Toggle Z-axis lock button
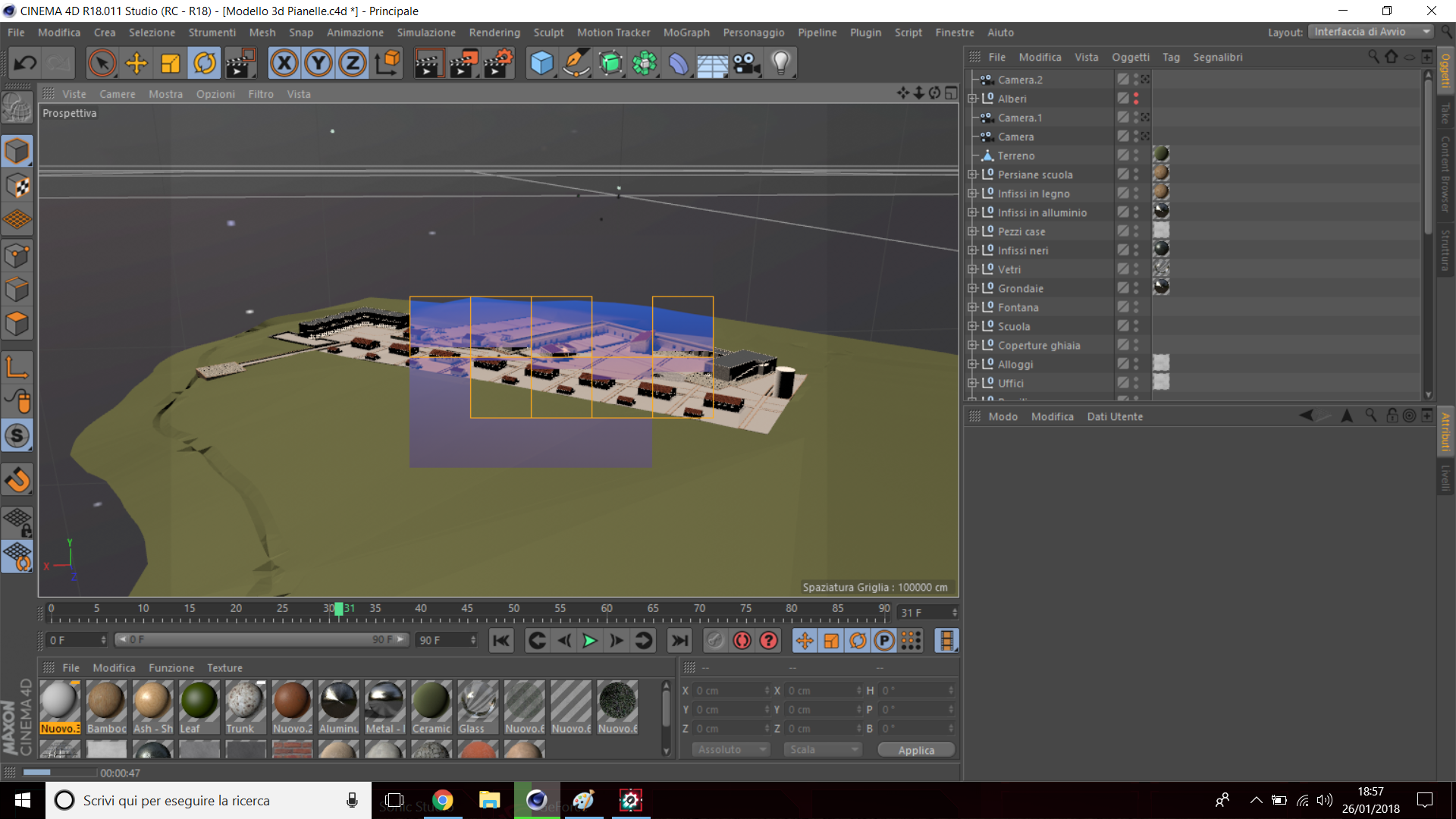 tap(353, 63)
